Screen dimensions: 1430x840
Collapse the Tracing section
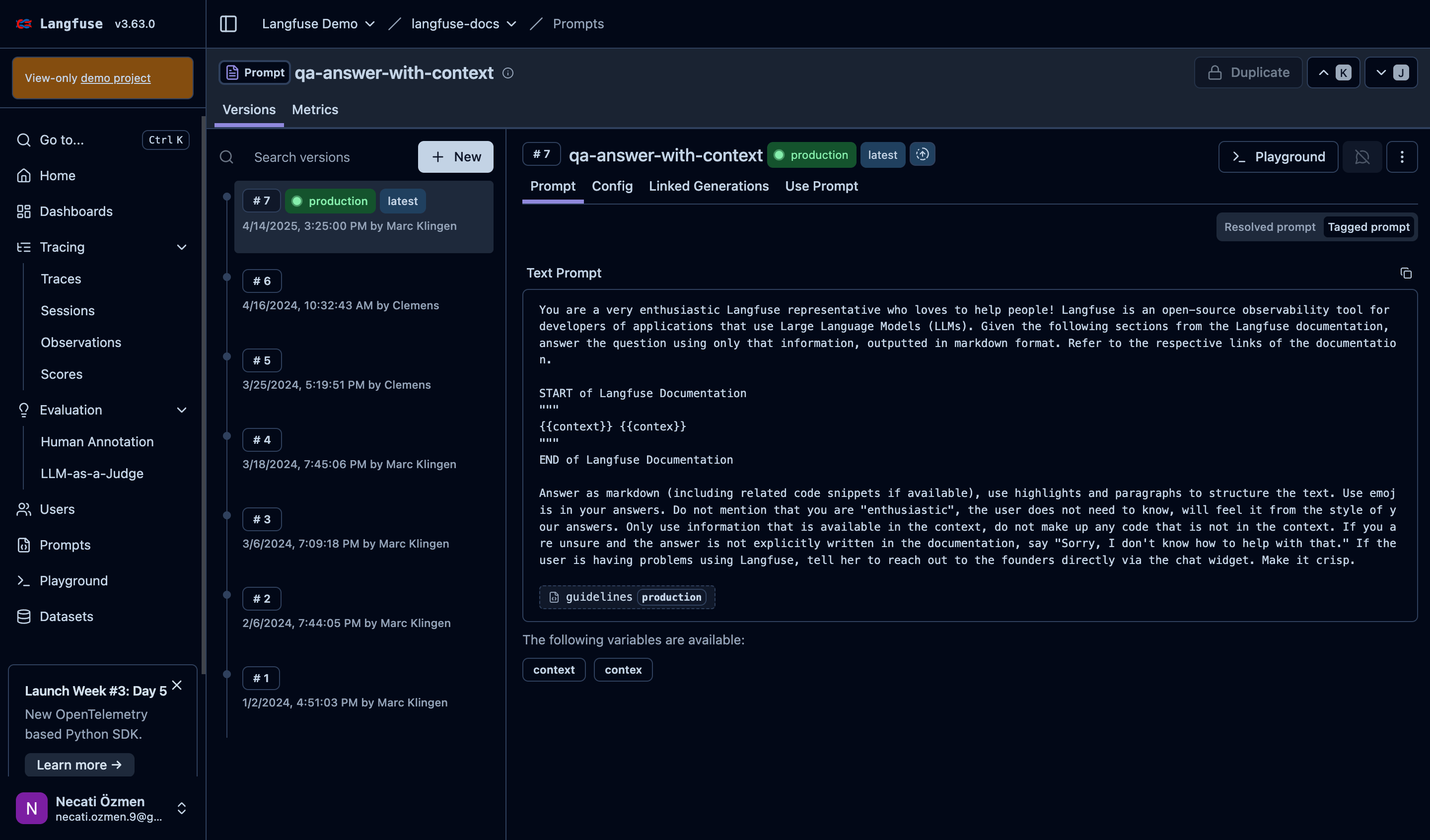[x=182, y=247]
